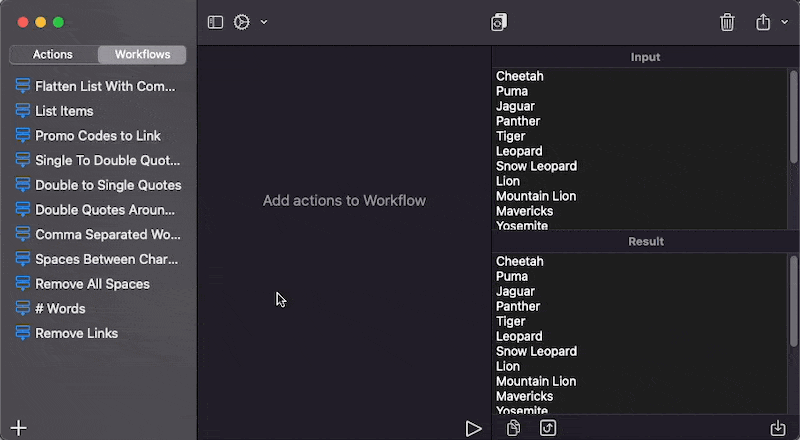Screen dimensions: 800x440
Task: Click Mountain Lion in the Input text
Action: coord(536,196)
